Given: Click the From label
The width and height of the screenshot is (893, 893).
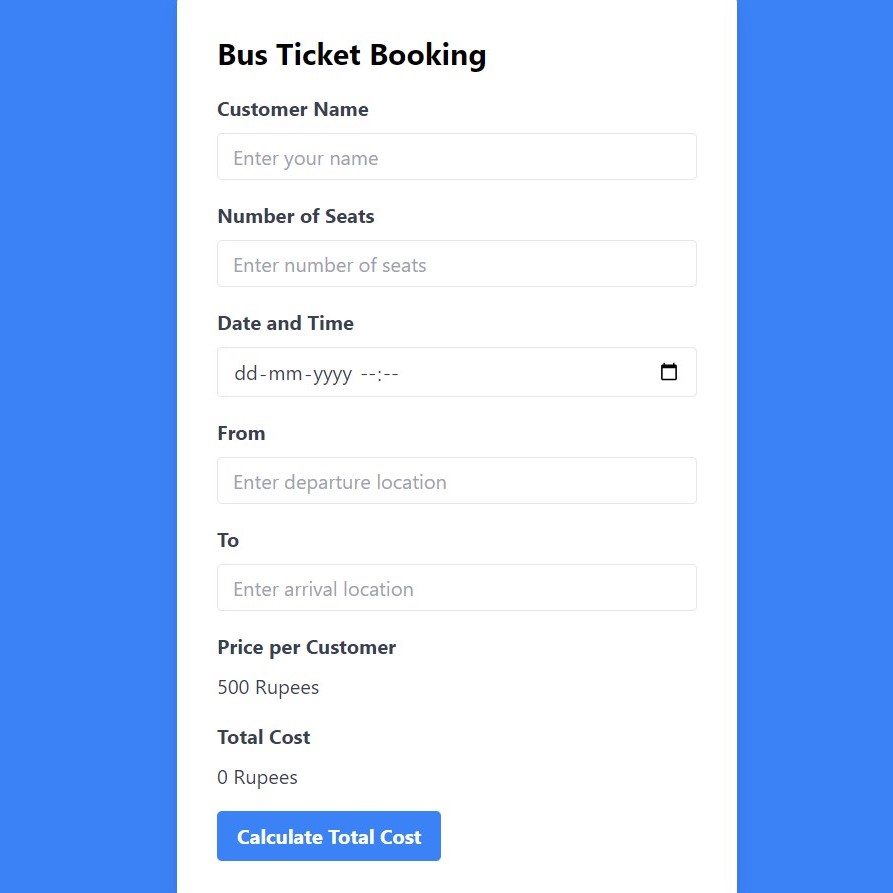Looking at the screenshot, I should click(241, 433).
